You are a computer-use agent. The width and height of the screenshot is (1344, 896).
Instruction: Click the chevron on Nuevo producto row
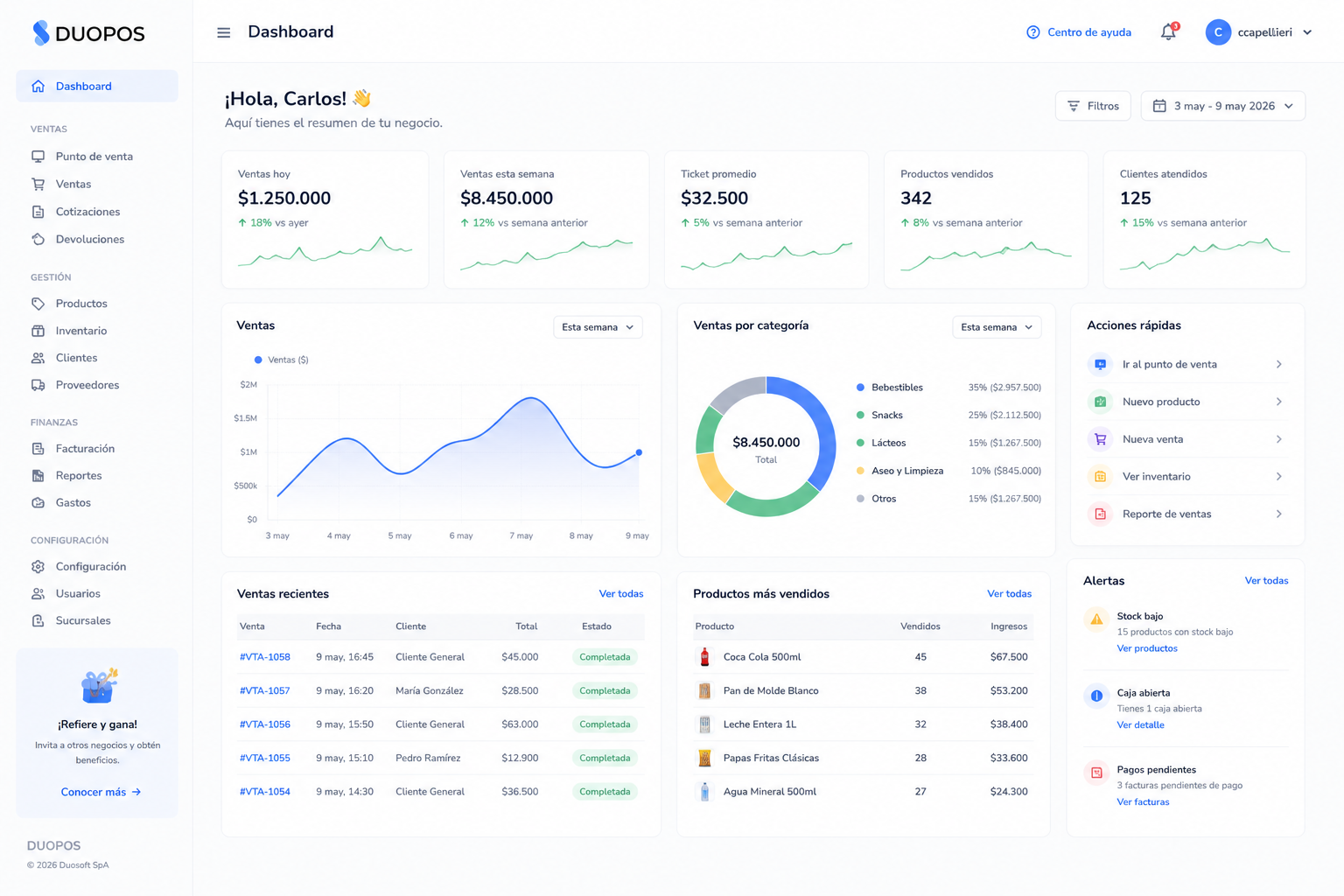tap(1279, 402)
